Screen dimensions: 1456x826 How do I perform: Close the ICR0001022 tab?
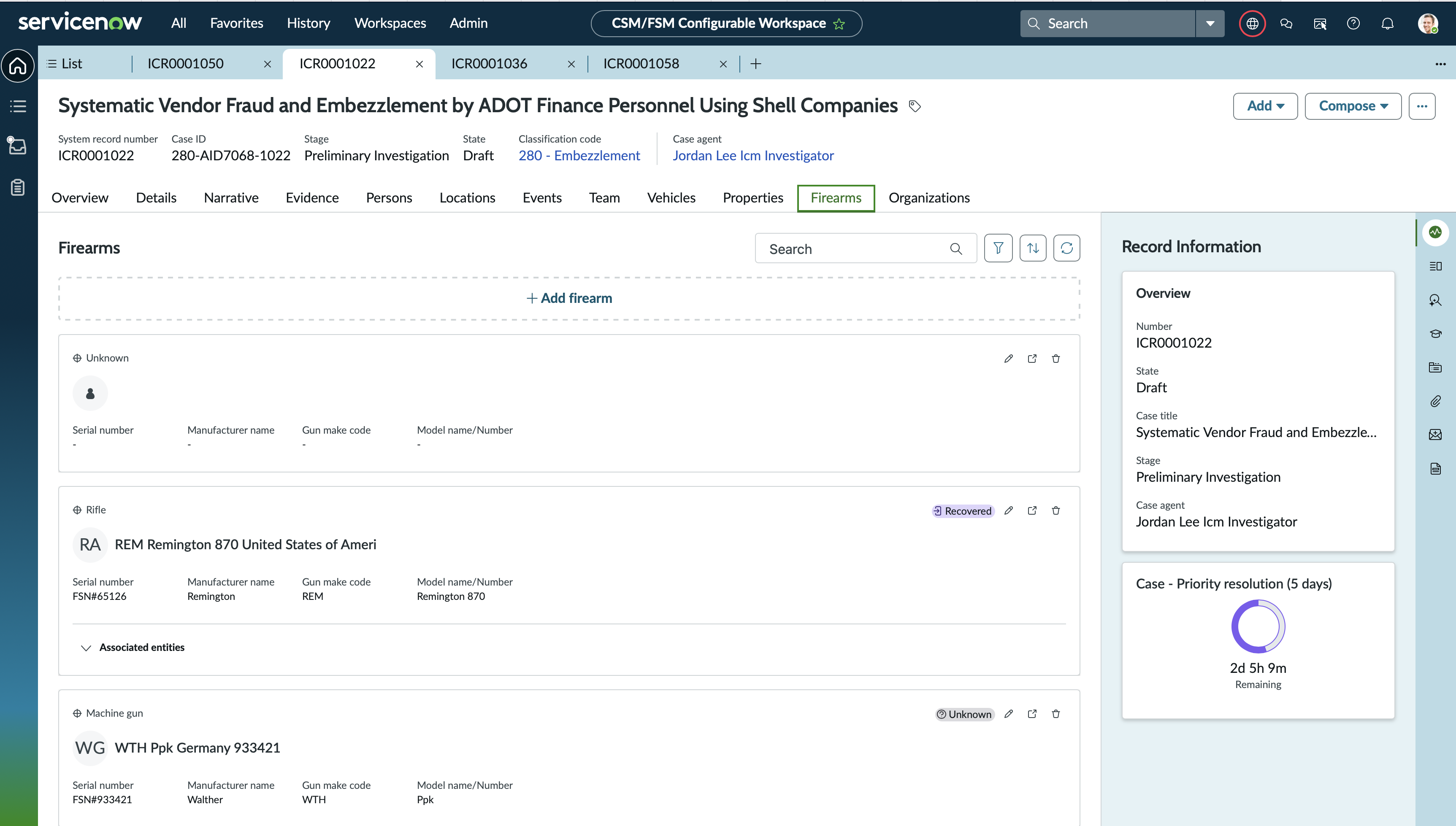tap(419, 64)
